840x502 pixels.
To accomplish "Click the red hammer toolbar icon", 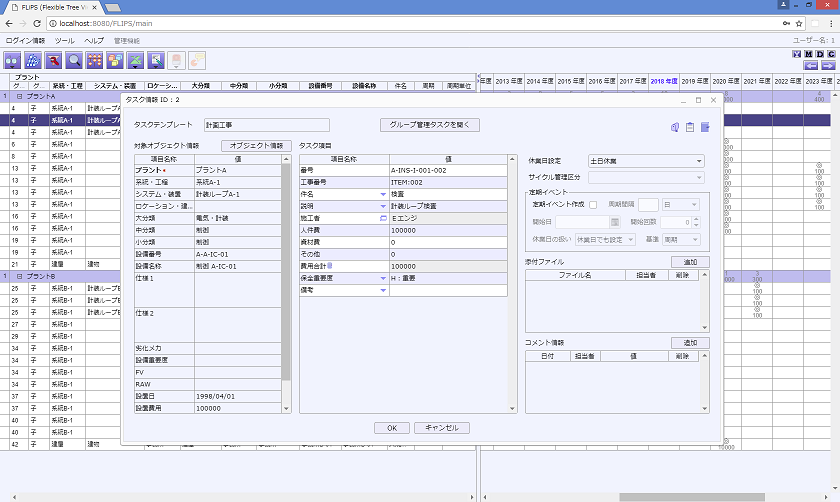I will 54,61.
